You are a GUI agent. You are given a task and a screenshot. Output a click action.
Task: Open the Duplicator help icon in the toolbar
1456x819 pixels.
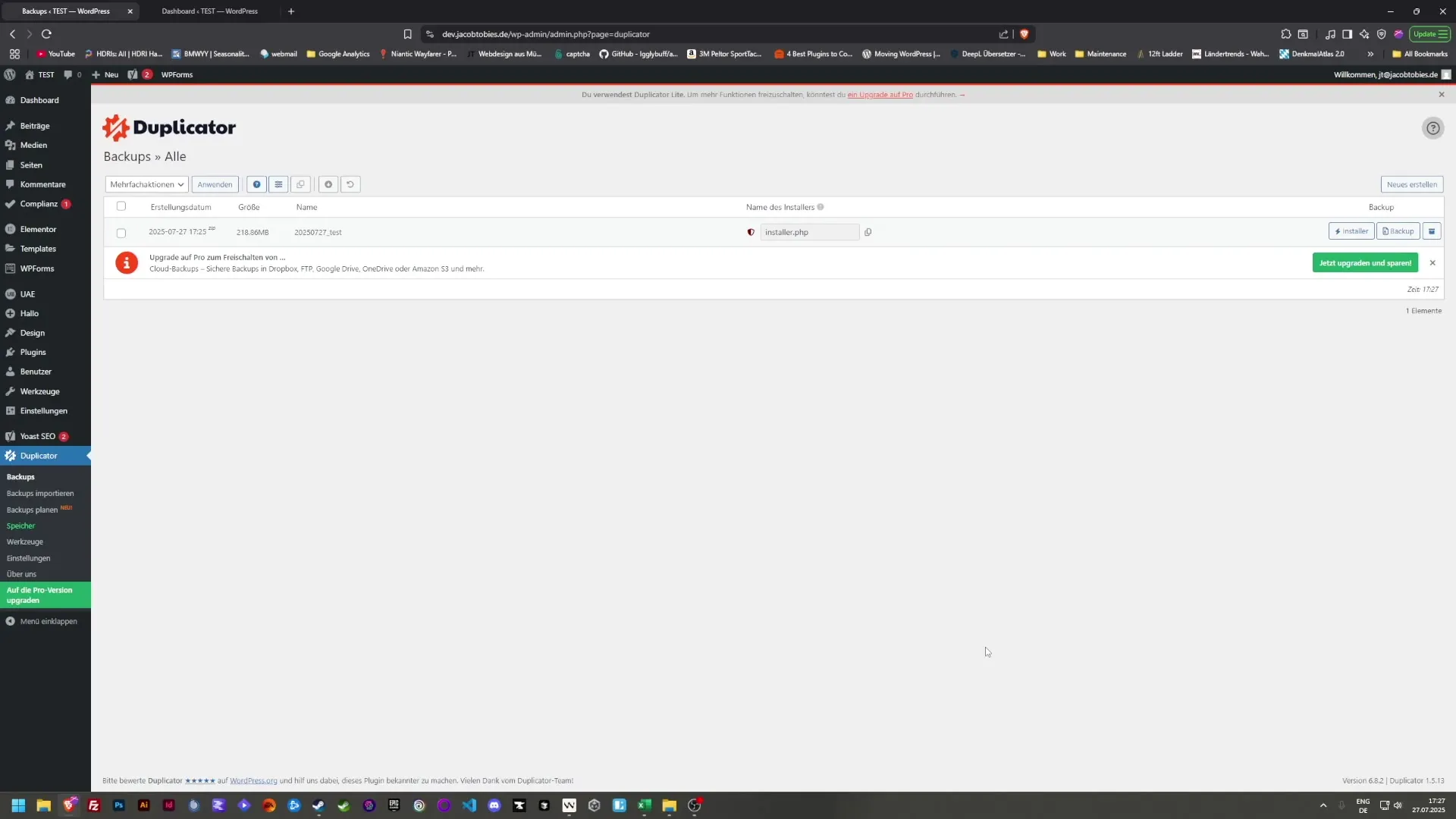[x=1433, y=128]
